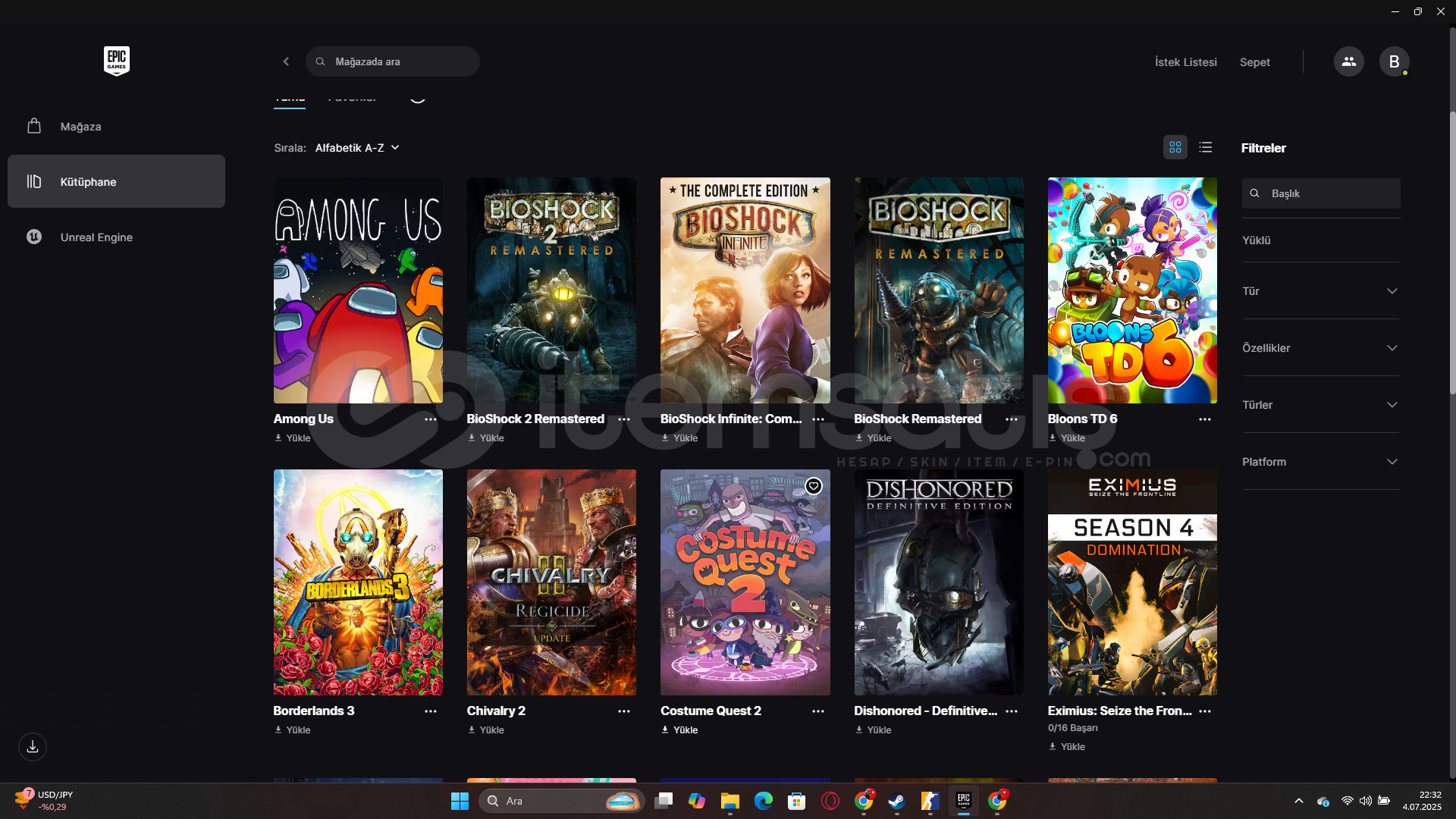Click the Chivalry 2 title text

tap(496, 711)
